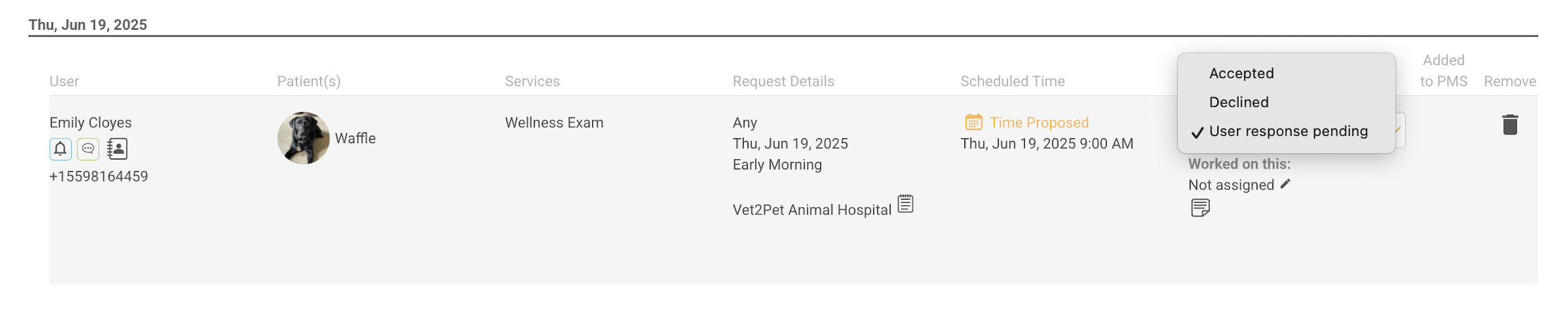This screenshot has width=1568, height=309.
Task: Open Waffle's patient photo thumbnail
Action: click(x=303, y=138)
